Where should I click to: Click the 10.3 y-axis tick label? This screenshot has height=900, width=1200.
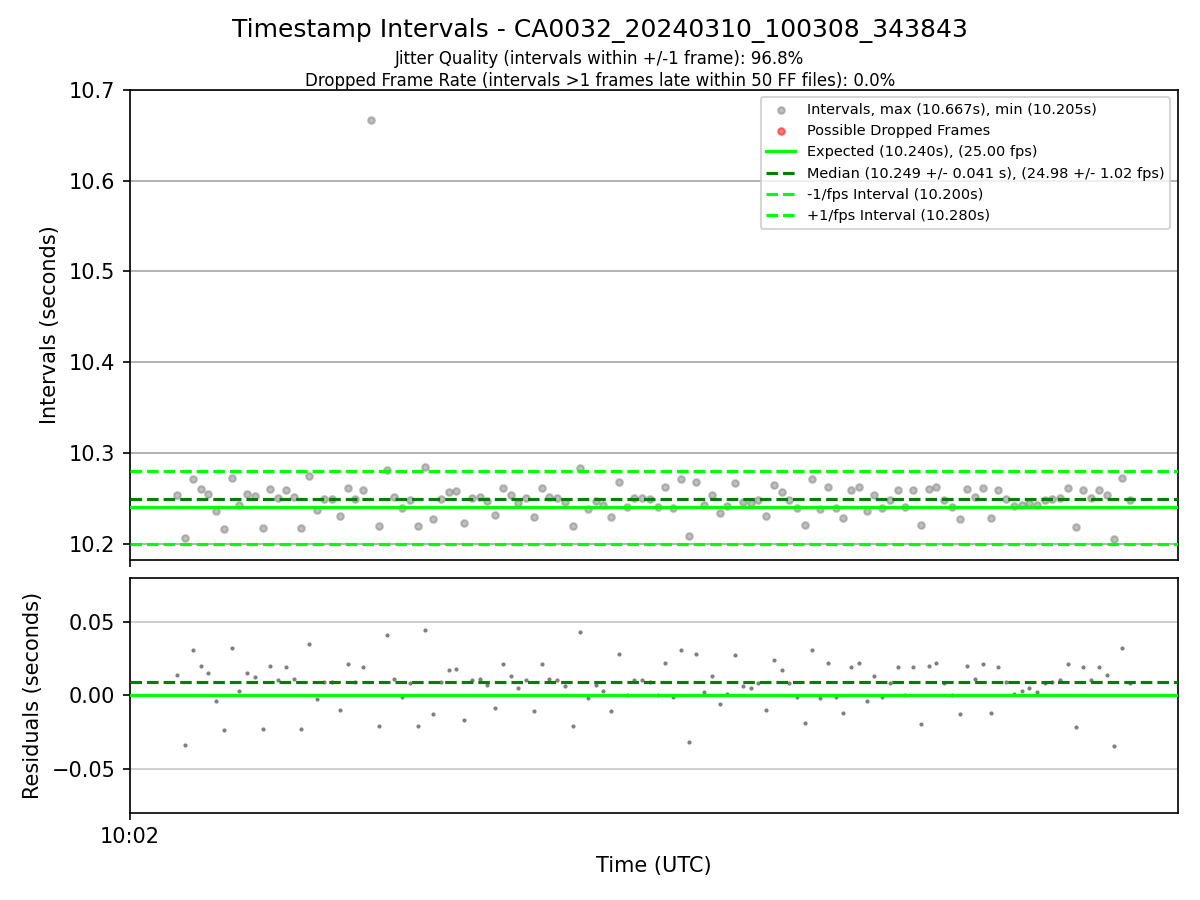93,453
